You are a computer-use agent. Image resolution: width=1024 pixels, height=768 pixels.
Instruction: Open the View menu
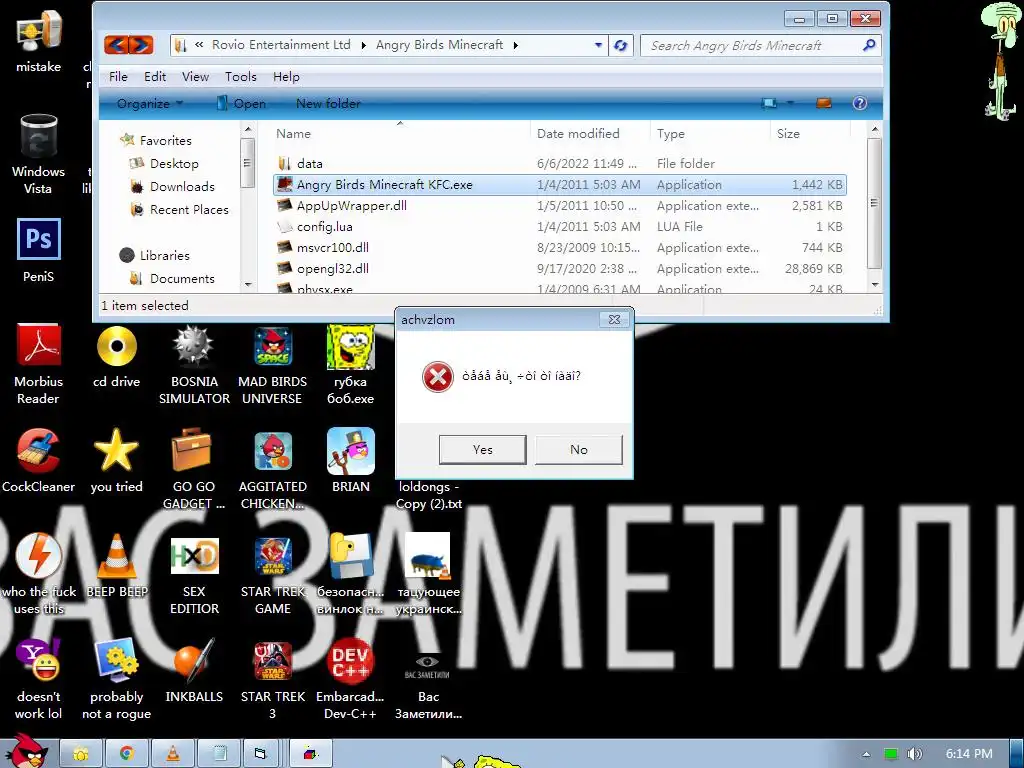(195, 76)
